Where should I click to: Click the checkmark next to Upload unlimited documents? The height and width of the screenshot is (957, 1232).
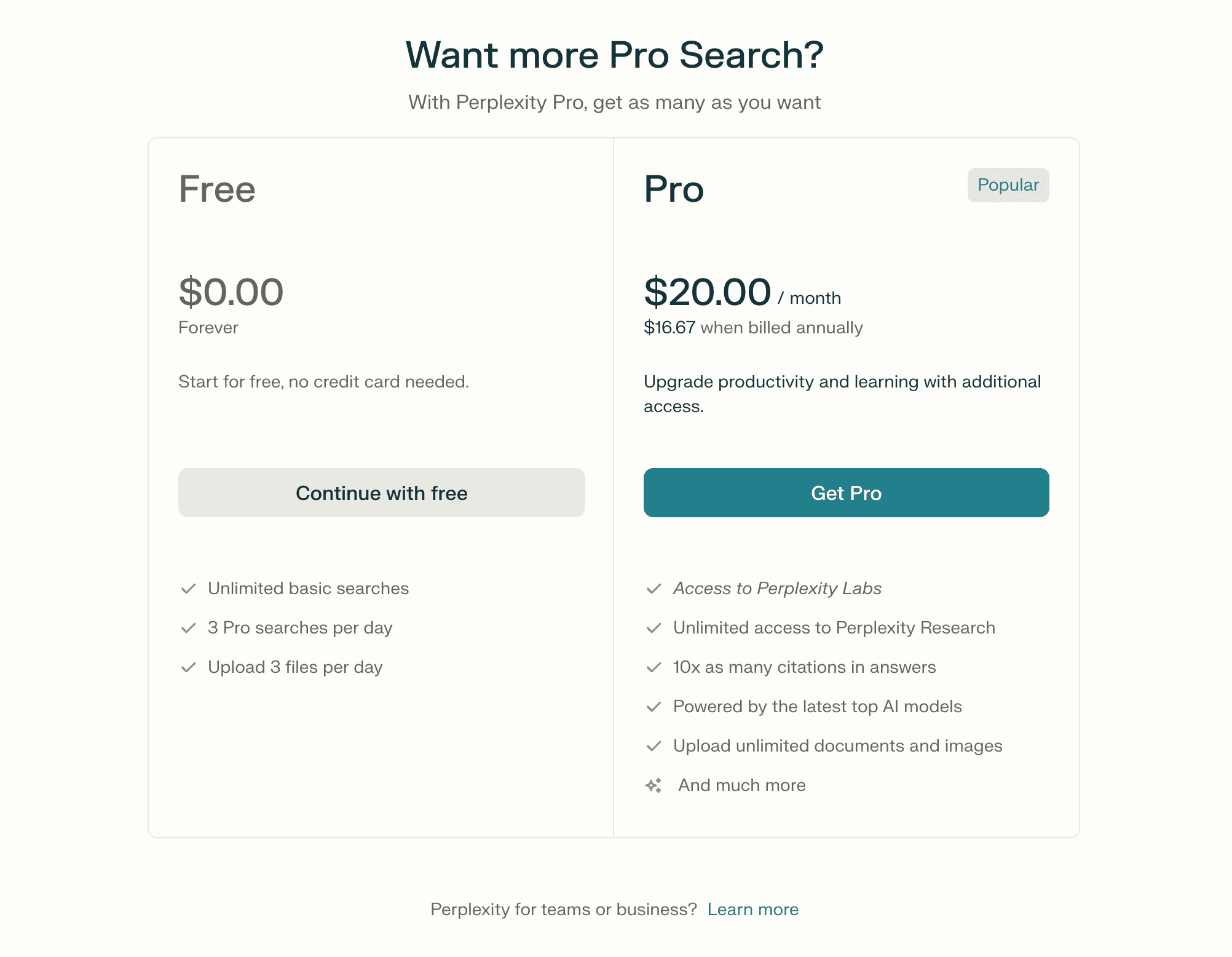tap(654, 746)
